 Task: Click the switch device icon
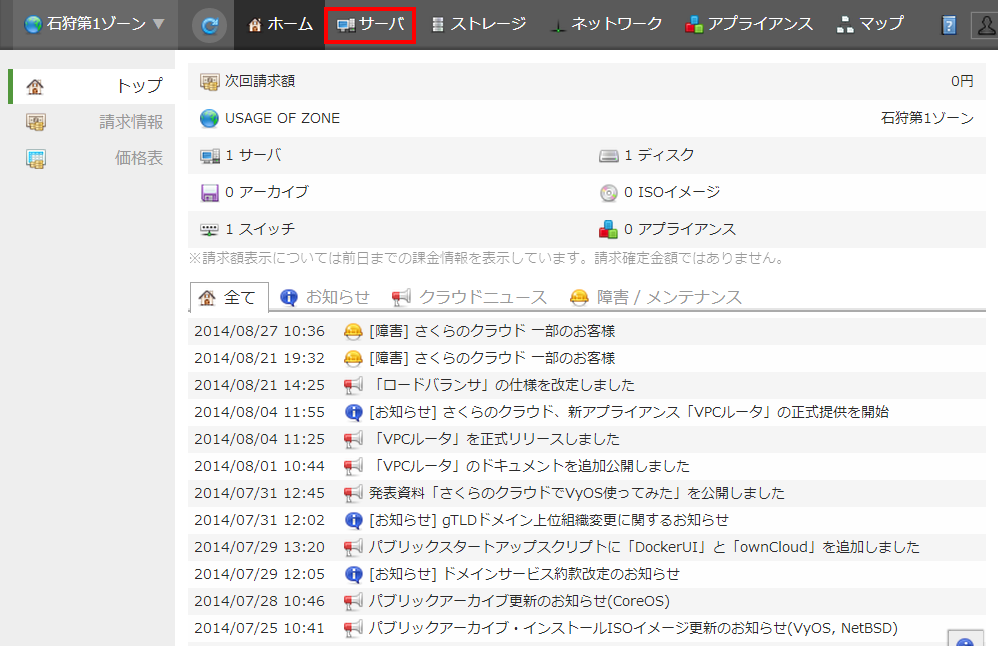click(210, 230)
